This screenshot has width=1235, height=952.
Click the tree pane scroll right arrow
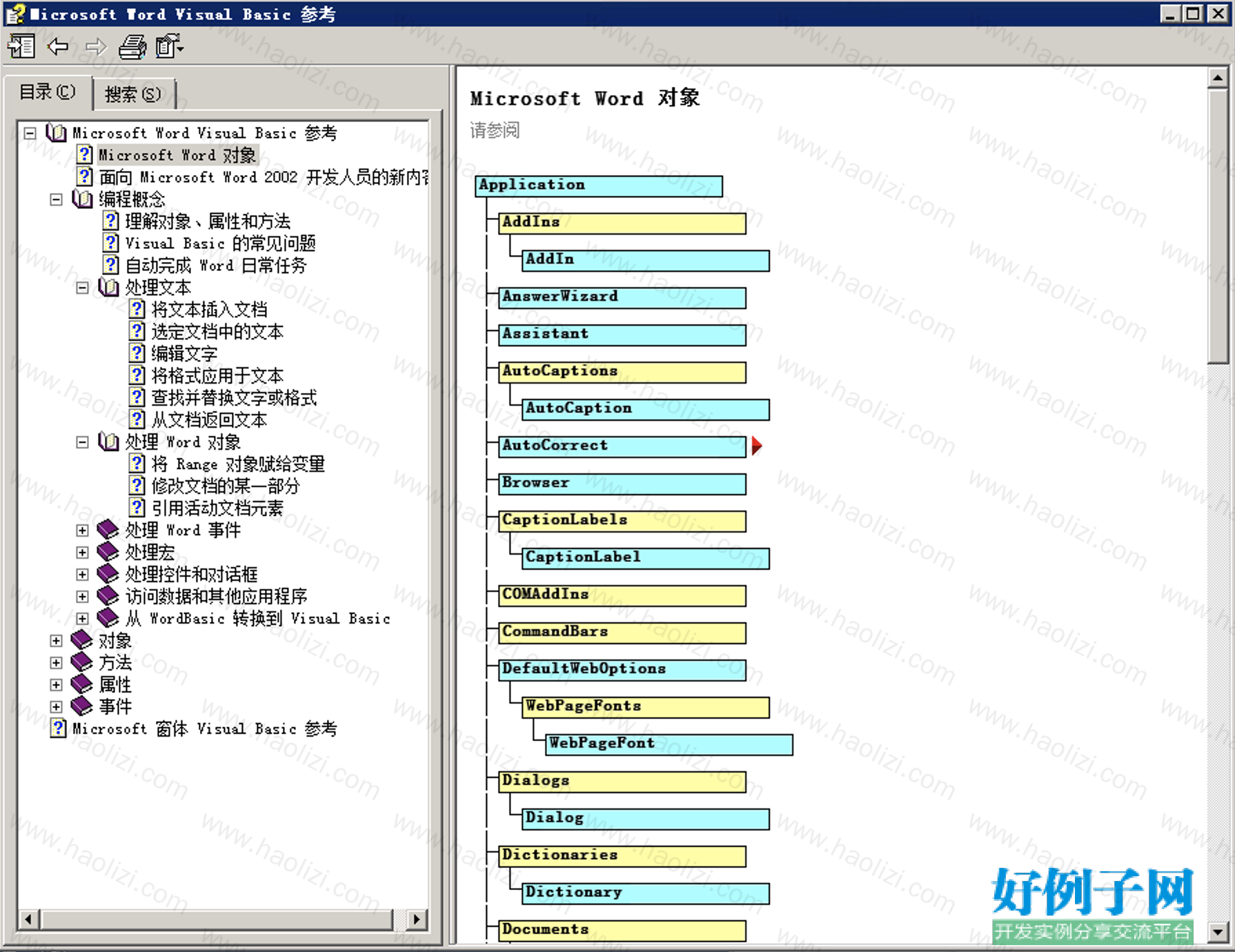click(416, 919)
